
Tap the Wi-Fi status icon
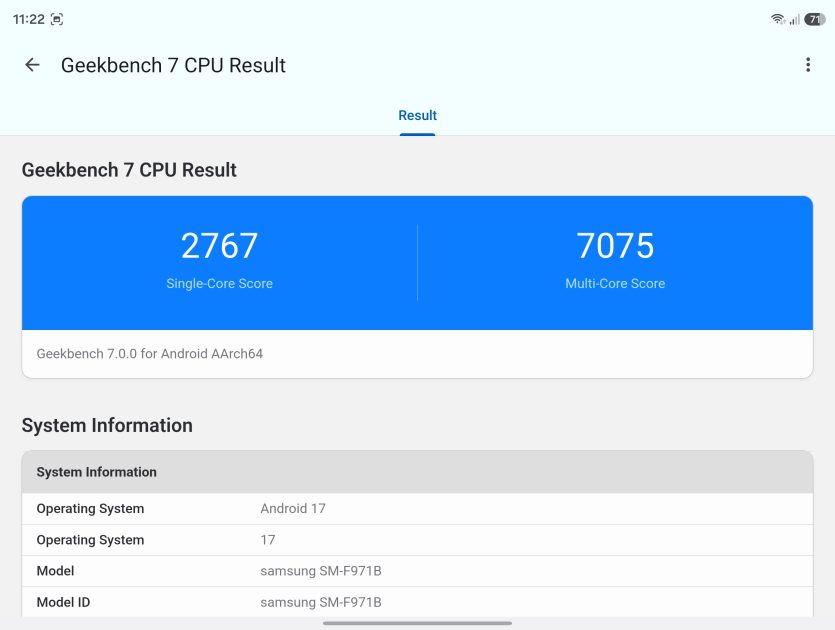(777, 19)
